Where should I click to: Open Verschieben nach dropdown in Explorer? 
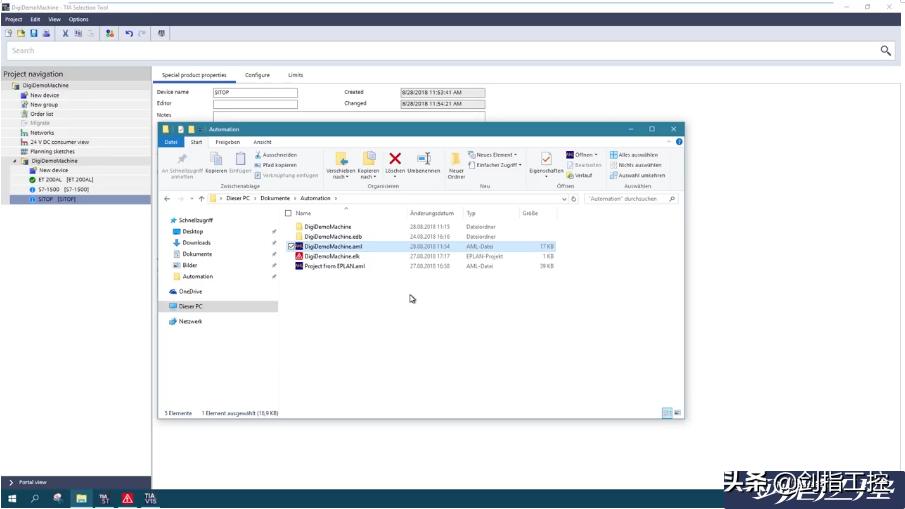[341, 174]
